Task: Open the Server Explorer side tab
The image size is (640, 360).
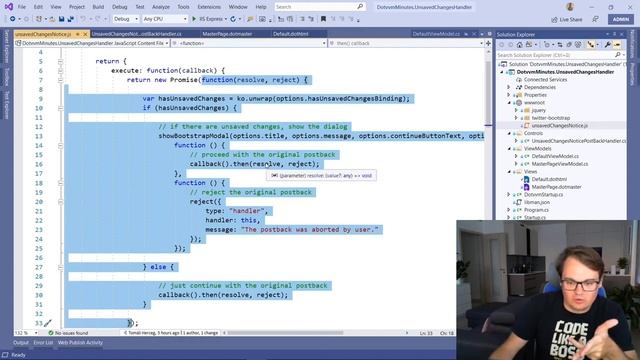Action: [7, 46]
